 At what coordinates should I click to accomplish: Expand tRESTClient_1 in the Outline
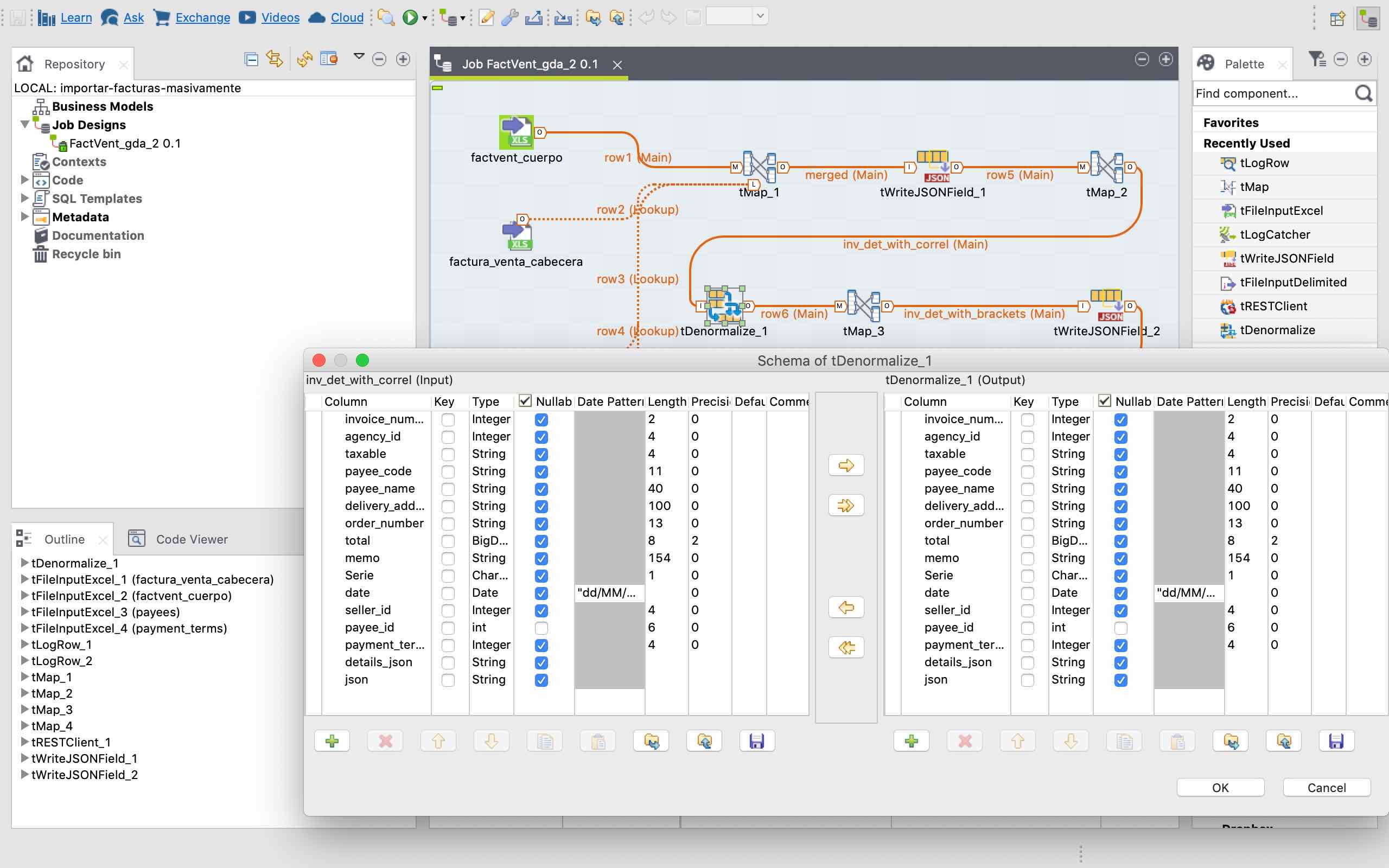click(24, 742)
